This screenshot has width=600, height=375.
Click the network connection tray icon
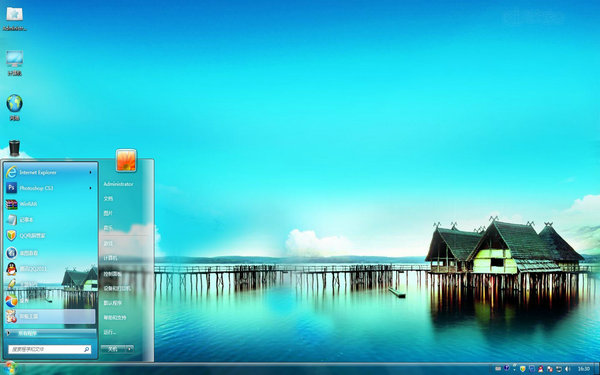point(559,369)
